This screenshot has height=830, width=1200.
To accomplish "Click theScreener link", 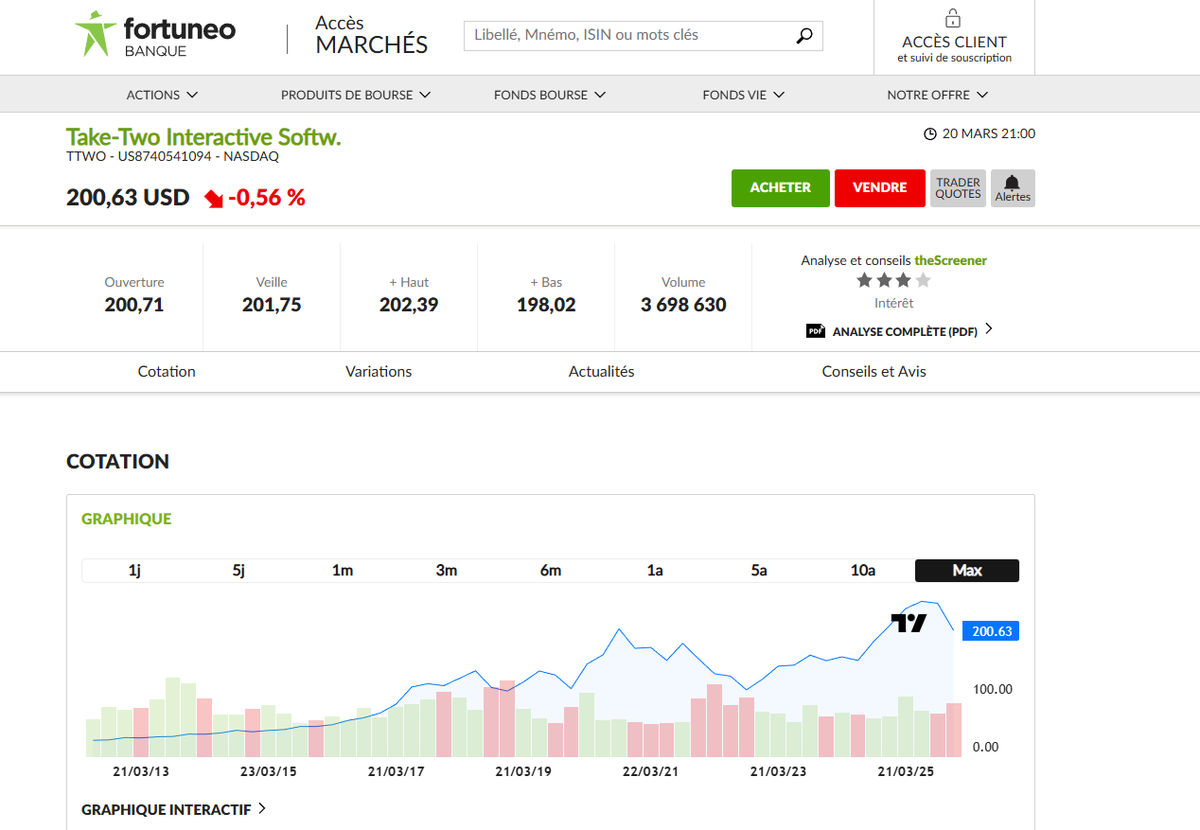I will pyautogui.click(x=950, y=260).
